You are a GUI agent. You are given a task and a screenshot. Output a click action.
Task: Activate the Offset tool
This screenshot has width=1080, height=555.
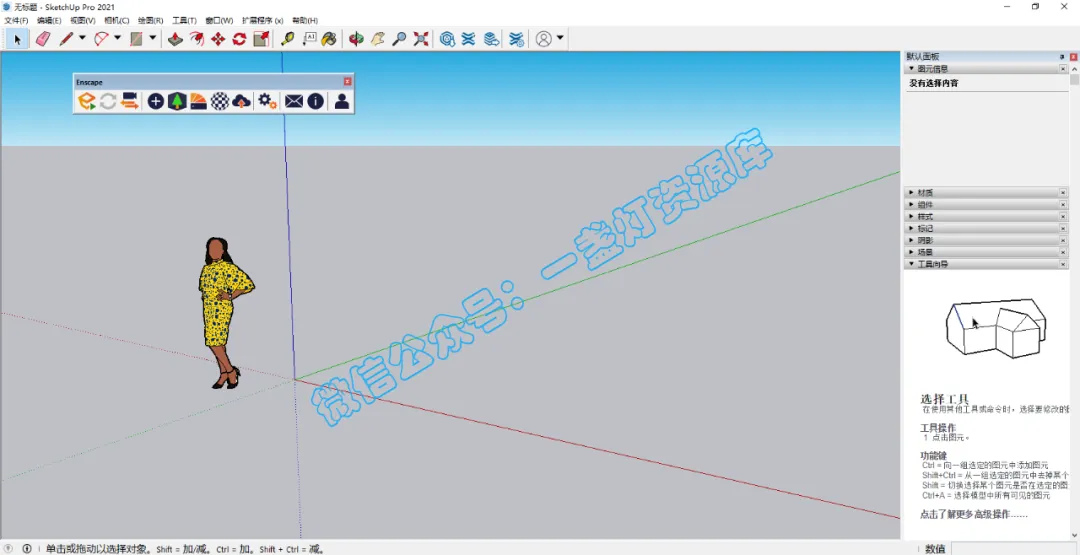point(197,39)
